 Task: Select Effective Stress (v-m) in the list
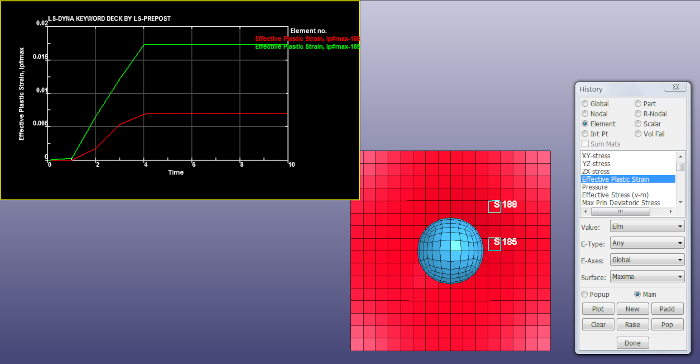(615, 195)
